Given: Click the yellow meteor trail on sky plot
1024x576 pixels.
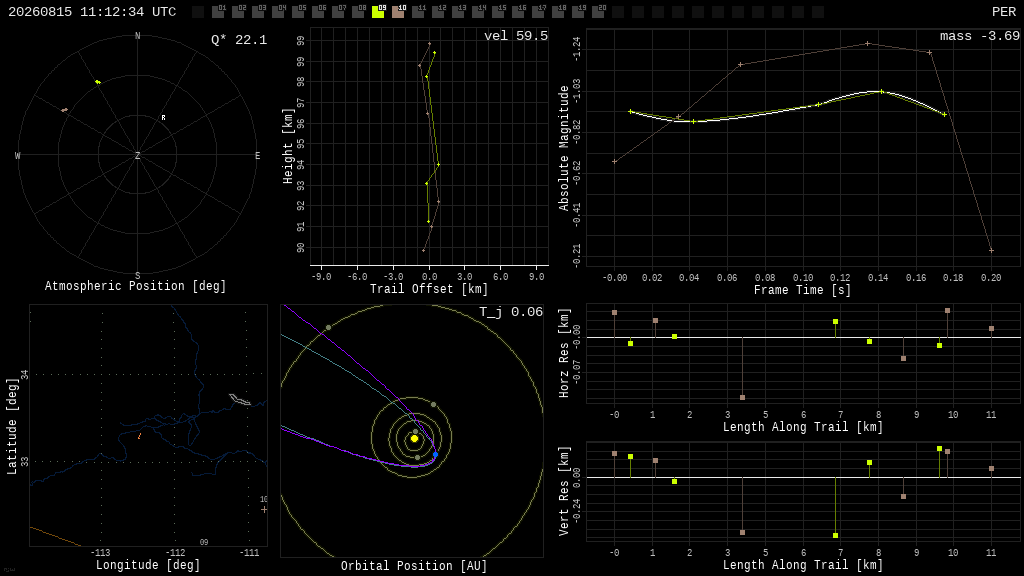Looking at the screenshot, I should pos(98,82).
